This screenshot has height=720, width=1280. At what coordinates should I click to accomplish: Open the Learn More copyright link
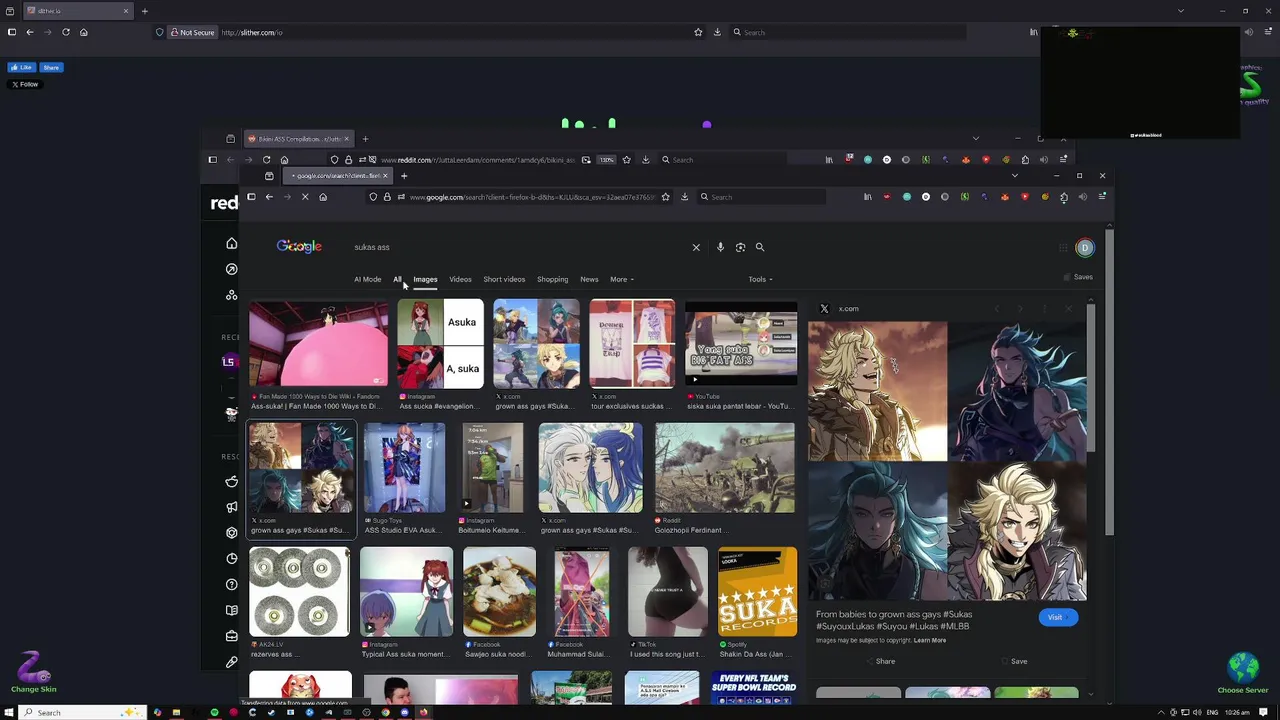click(x=930, y=640)
